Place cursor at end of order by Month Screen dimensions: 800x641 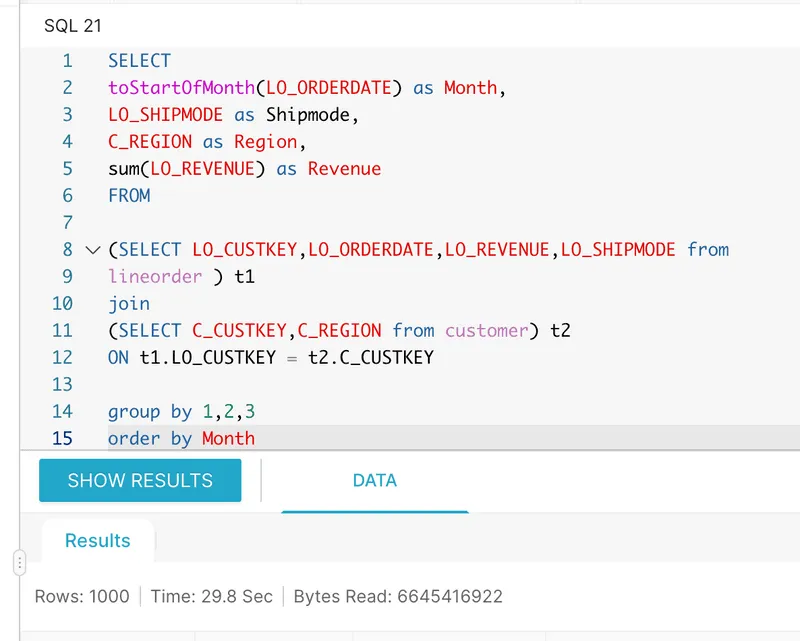[x=256, y=438]
